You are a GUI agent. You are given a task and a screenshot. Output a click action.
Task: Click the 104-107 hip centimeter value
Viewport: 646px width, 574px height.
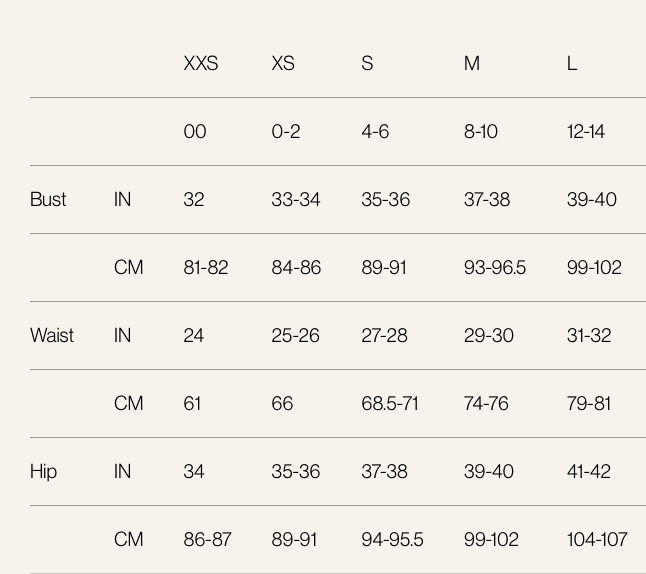click(x=597, y=539)
